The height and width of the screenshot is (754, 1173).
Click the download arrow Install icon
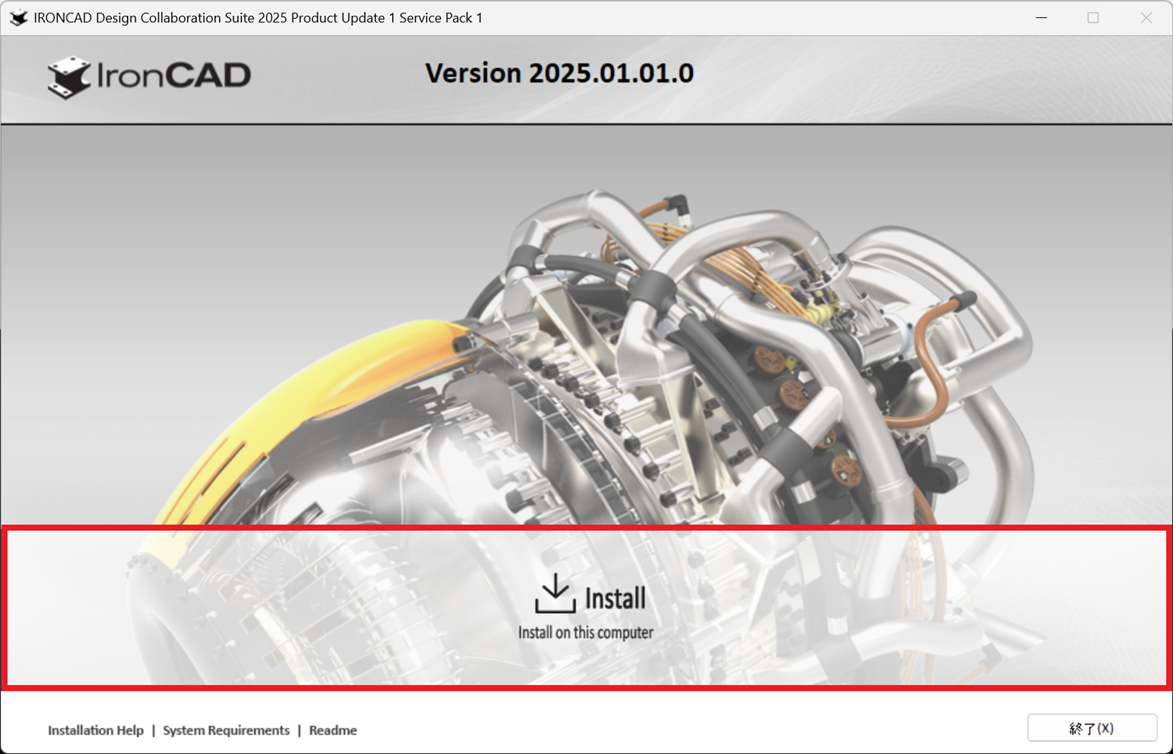(x=555, y=594)
